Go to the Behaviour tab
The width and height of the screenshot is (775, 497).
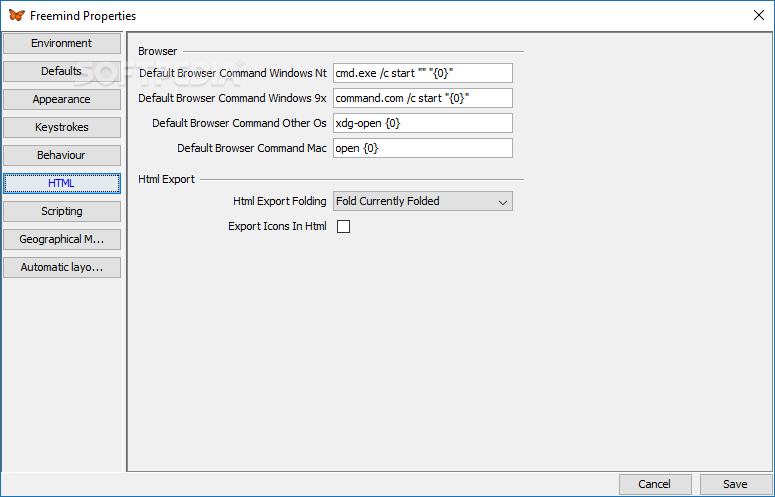[x=62, y=155]
